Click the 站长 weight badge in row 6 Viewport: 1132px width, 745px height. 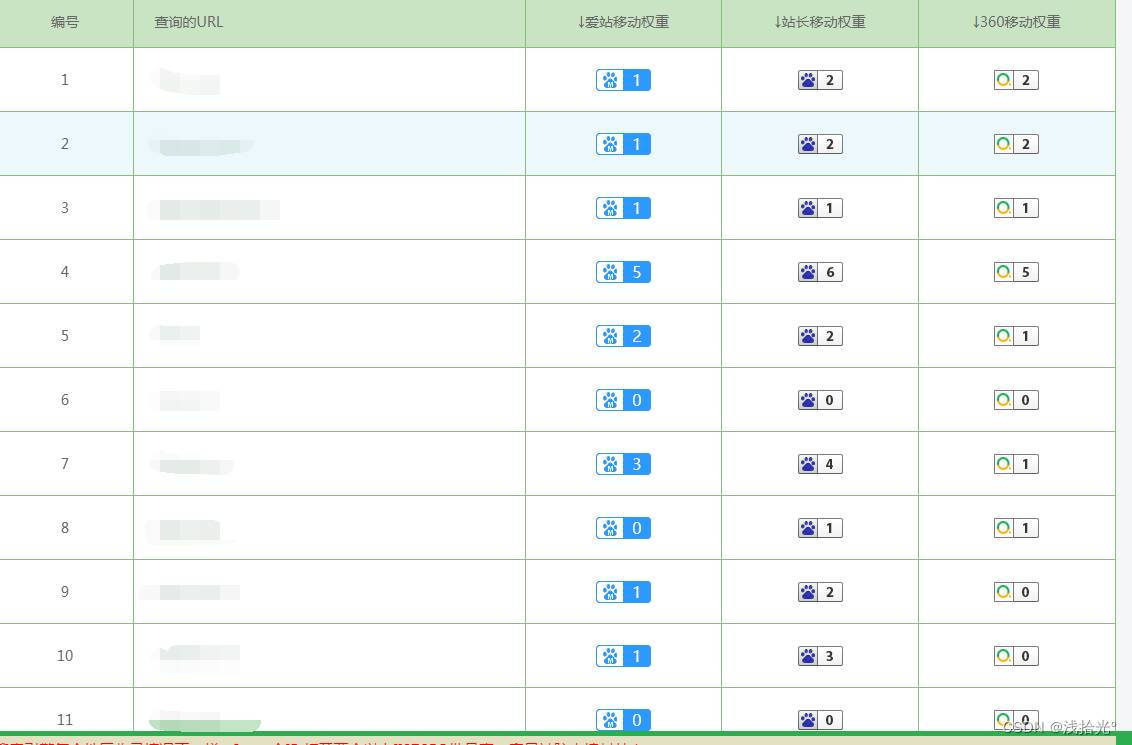(x=820, y=400)
